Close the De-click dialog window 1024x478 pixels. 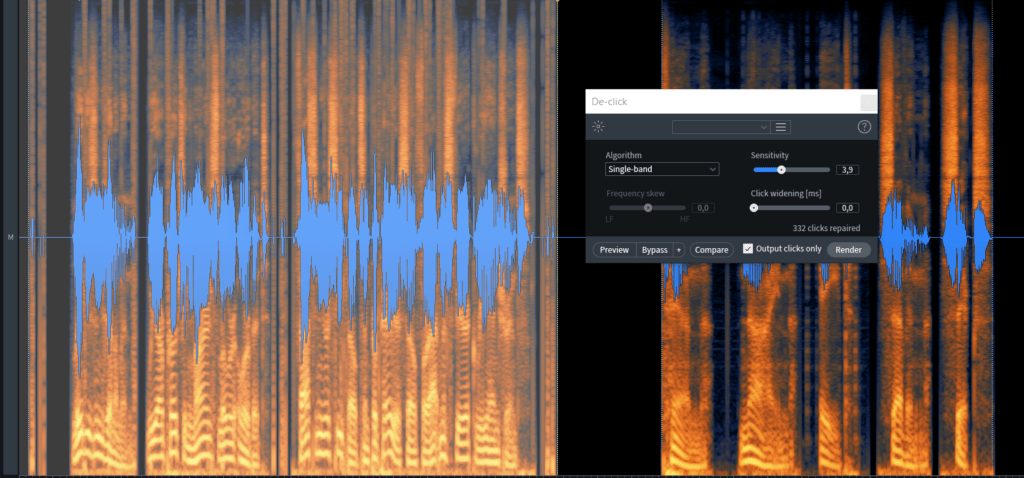coord(868,101)
